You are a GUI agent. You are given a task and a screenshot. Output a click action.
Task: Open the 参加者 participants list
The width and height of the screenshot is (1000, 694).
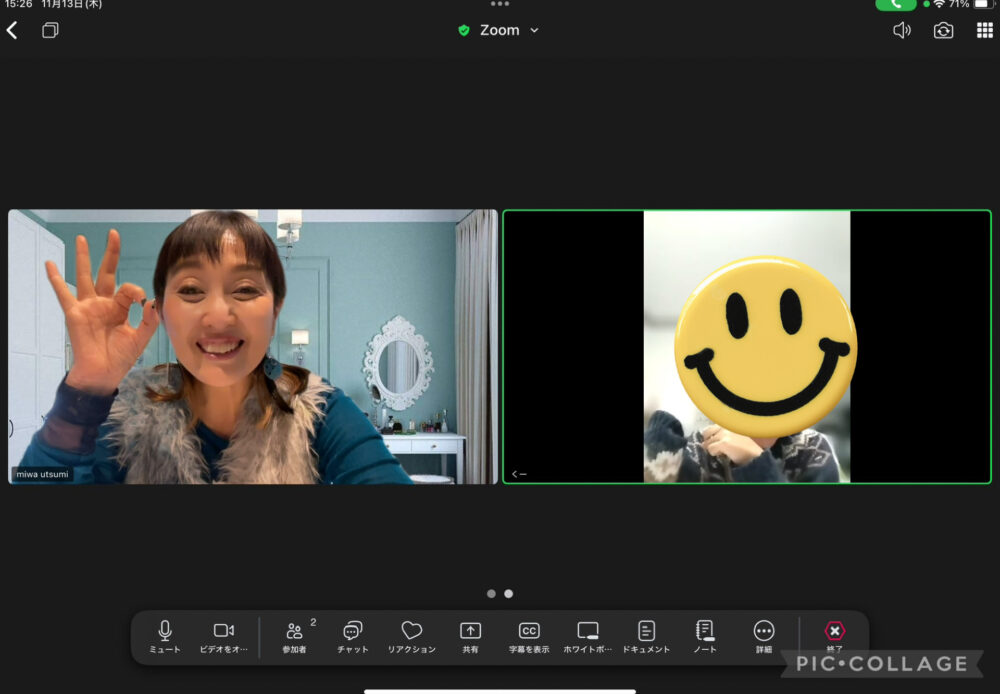click(295, 636)
